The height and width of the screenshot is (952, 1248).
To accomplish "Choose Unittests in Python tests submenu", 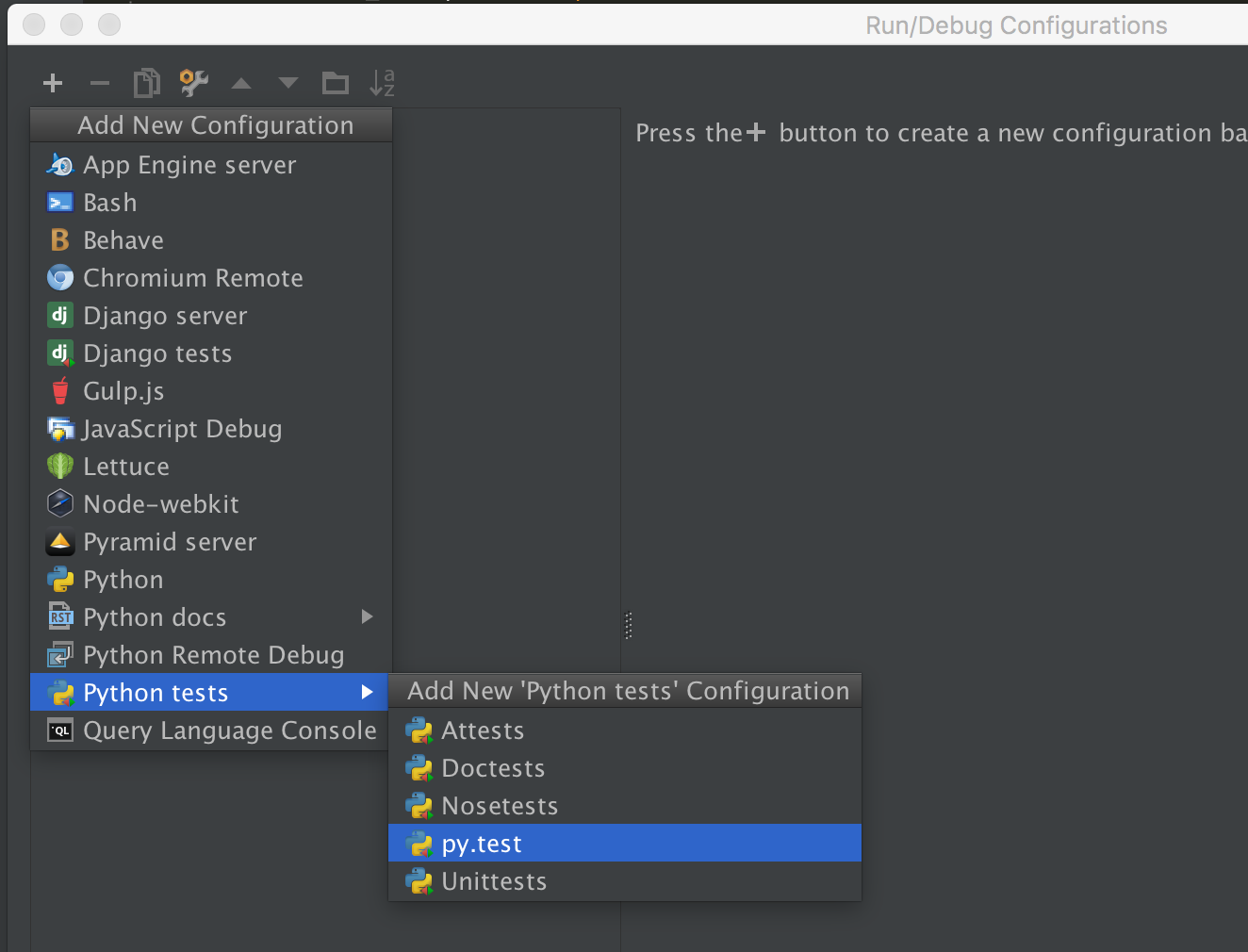I will [625, 881].
